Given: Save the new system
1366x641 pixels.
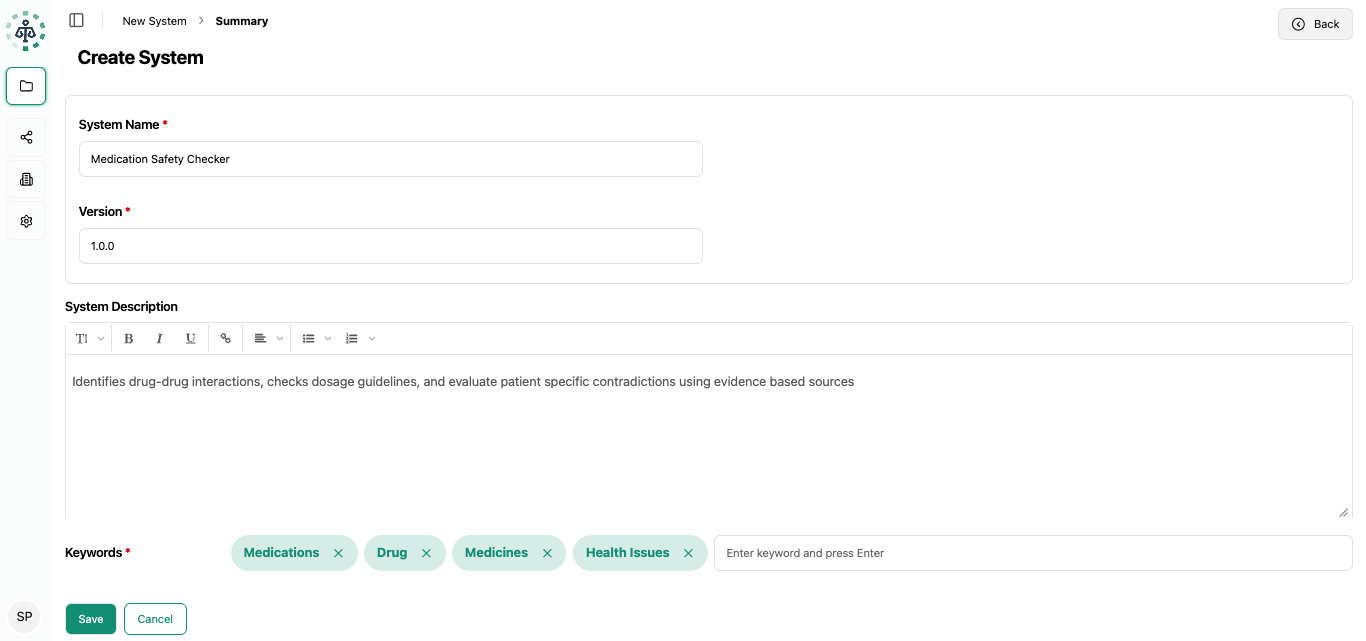Looking at the screenshot, I should (91, 619).
